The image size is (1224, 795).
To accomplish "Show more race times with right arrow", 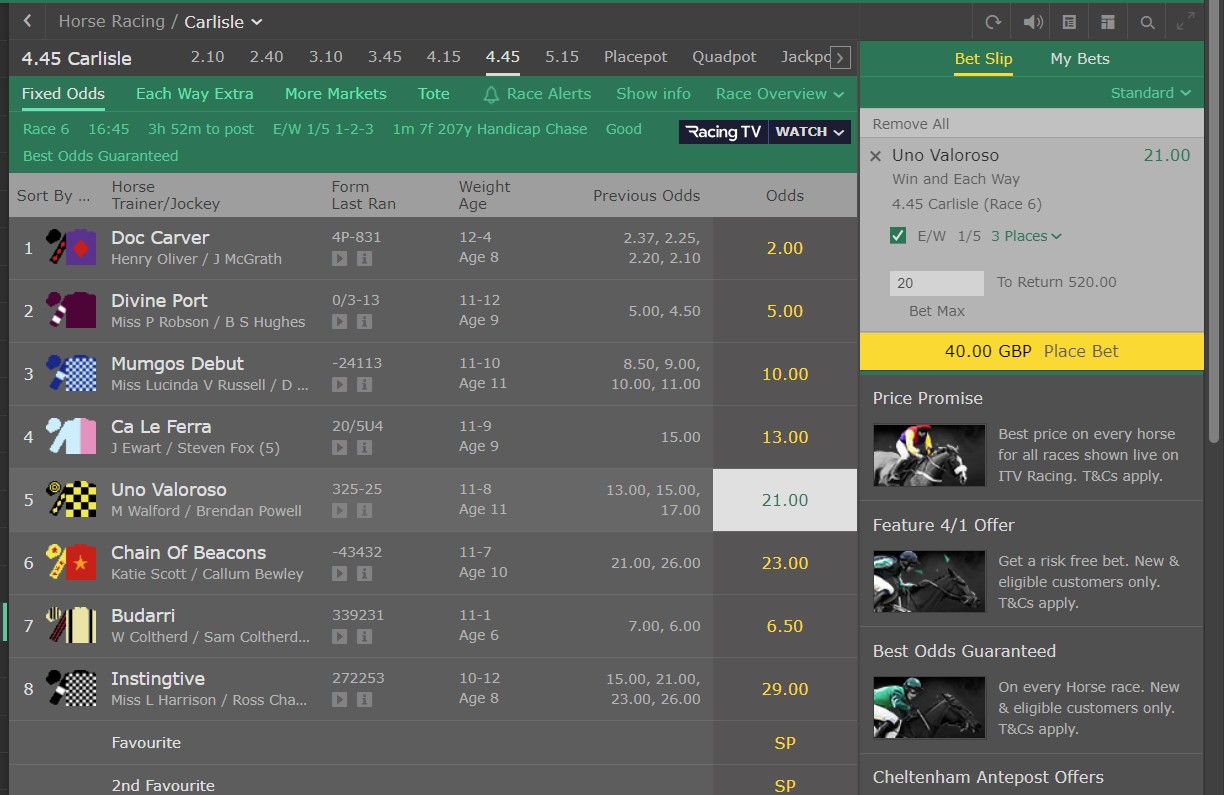I will tap(841, 58).
